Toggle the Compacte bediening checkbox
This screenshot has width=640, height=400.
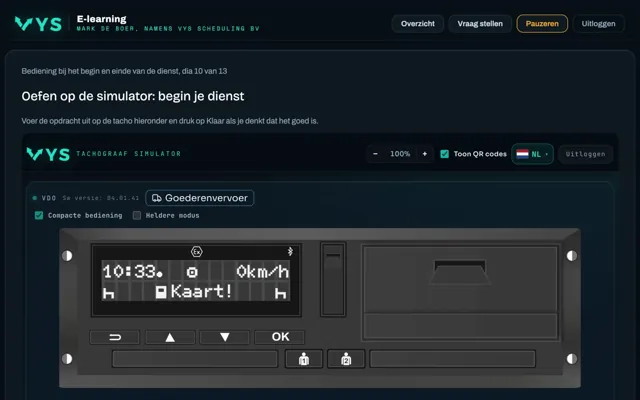click(x=39, y=215)
